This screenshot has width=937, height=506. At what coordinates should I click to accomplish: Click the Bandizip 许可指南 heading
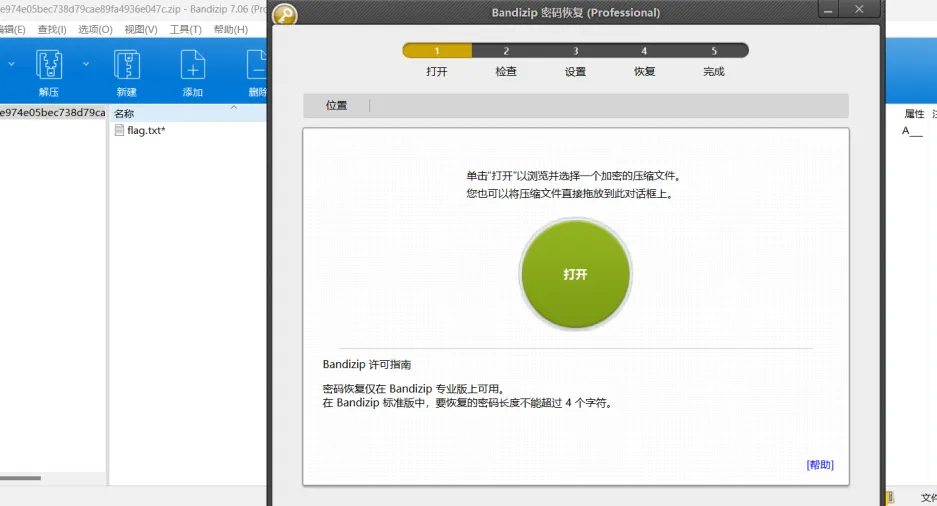pos(366,364)
